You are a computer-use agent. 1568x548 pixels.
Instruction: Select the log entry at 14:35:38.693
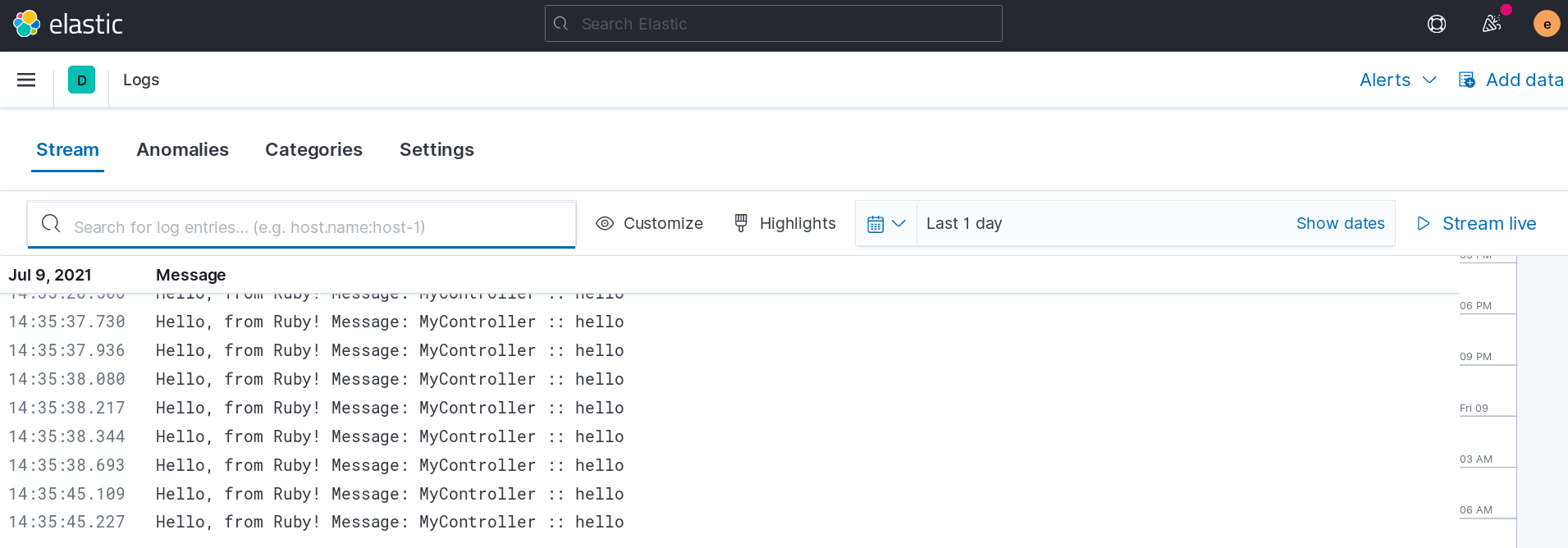point(729,465)
